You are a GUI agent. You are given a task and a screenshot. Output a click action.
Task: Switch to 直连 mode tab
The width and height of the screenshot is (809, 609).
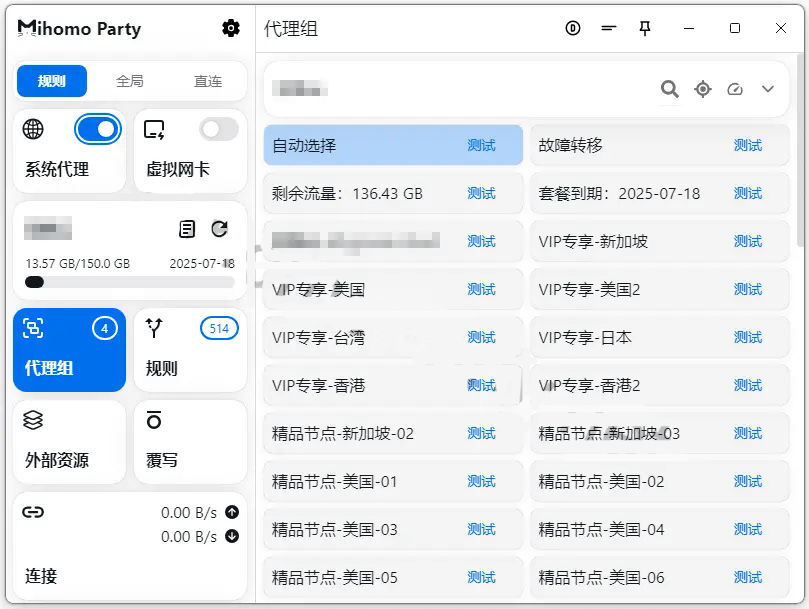pyautogui.click(x=208, y=81)
